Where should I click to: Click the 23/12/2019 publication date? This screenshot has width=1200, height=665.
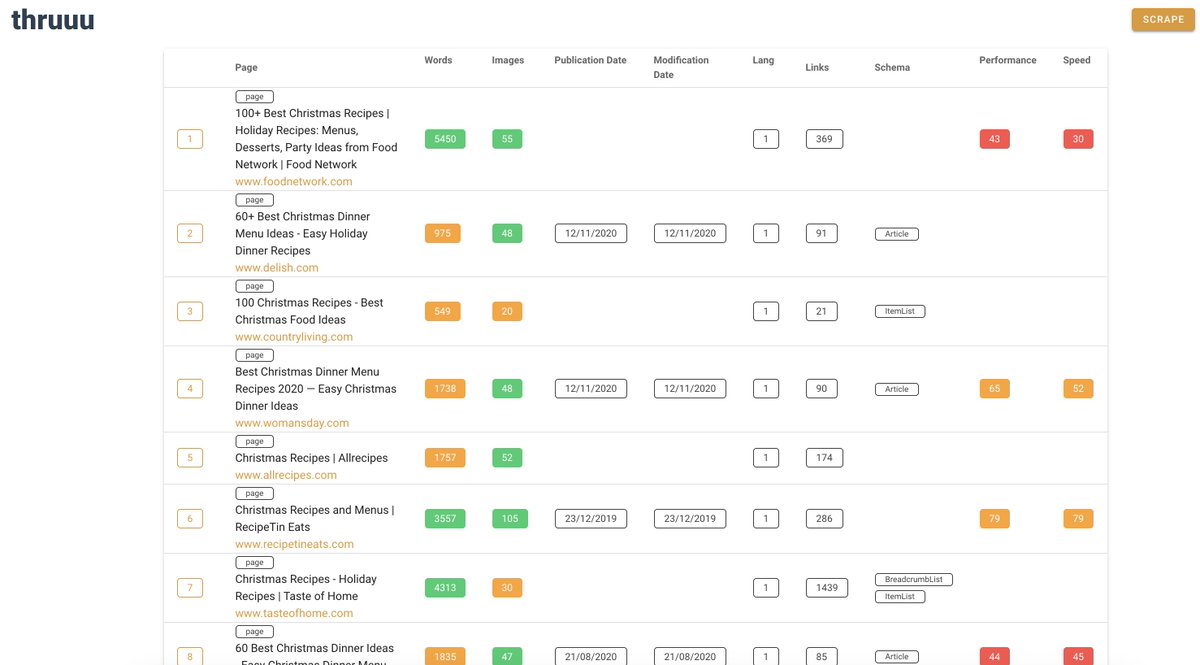coord(591,518)
